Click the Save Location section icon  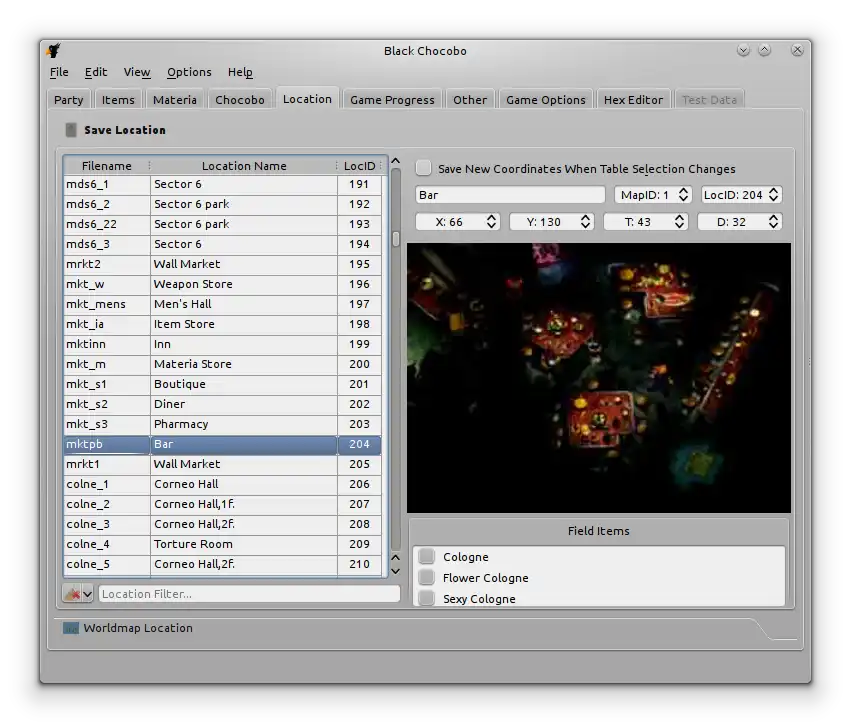[70, 130]
